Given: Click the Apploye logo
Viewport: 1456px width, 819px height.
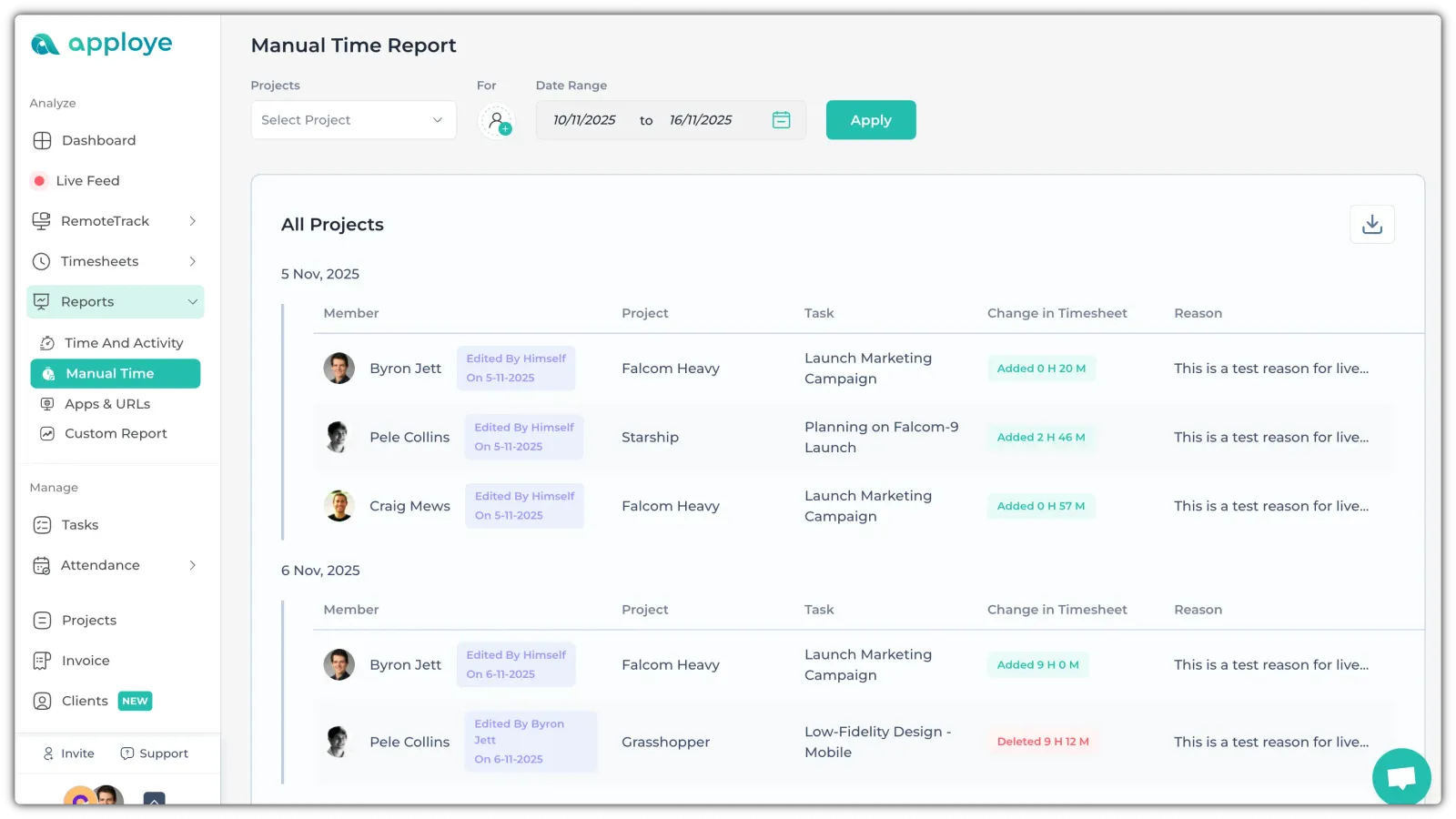Looking at the screenshot, I should (x=102, y=44).
